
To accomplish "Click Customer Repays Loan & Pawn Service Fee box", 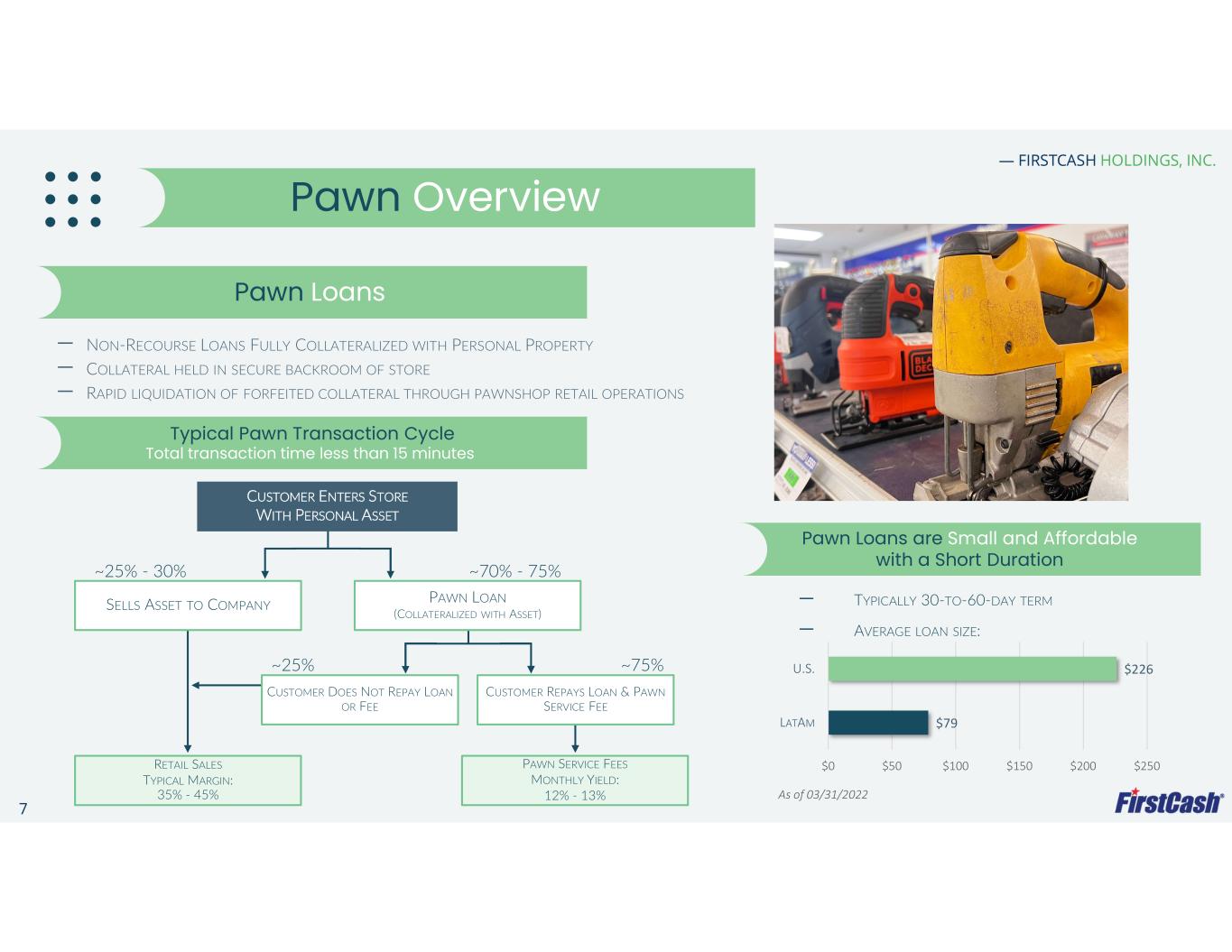I will point(575,698).
